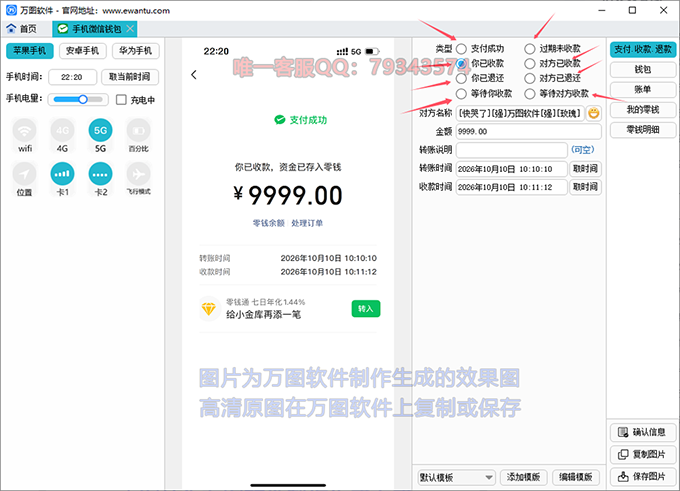The width and height of the screenshot is (680, 491).
Task: Open the emoji picker beside 对方名称
Action: point(594,113)
